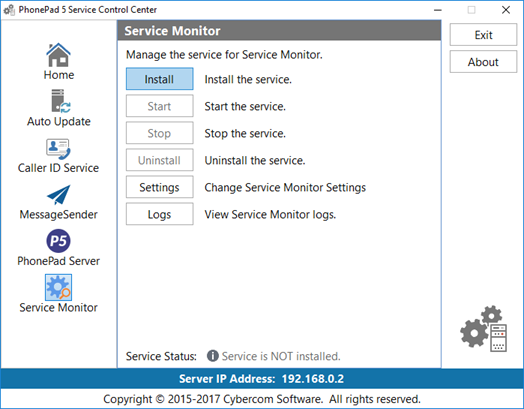
Task: Click the Exit button
Action: pyautogui.click(x=483, y=35)
